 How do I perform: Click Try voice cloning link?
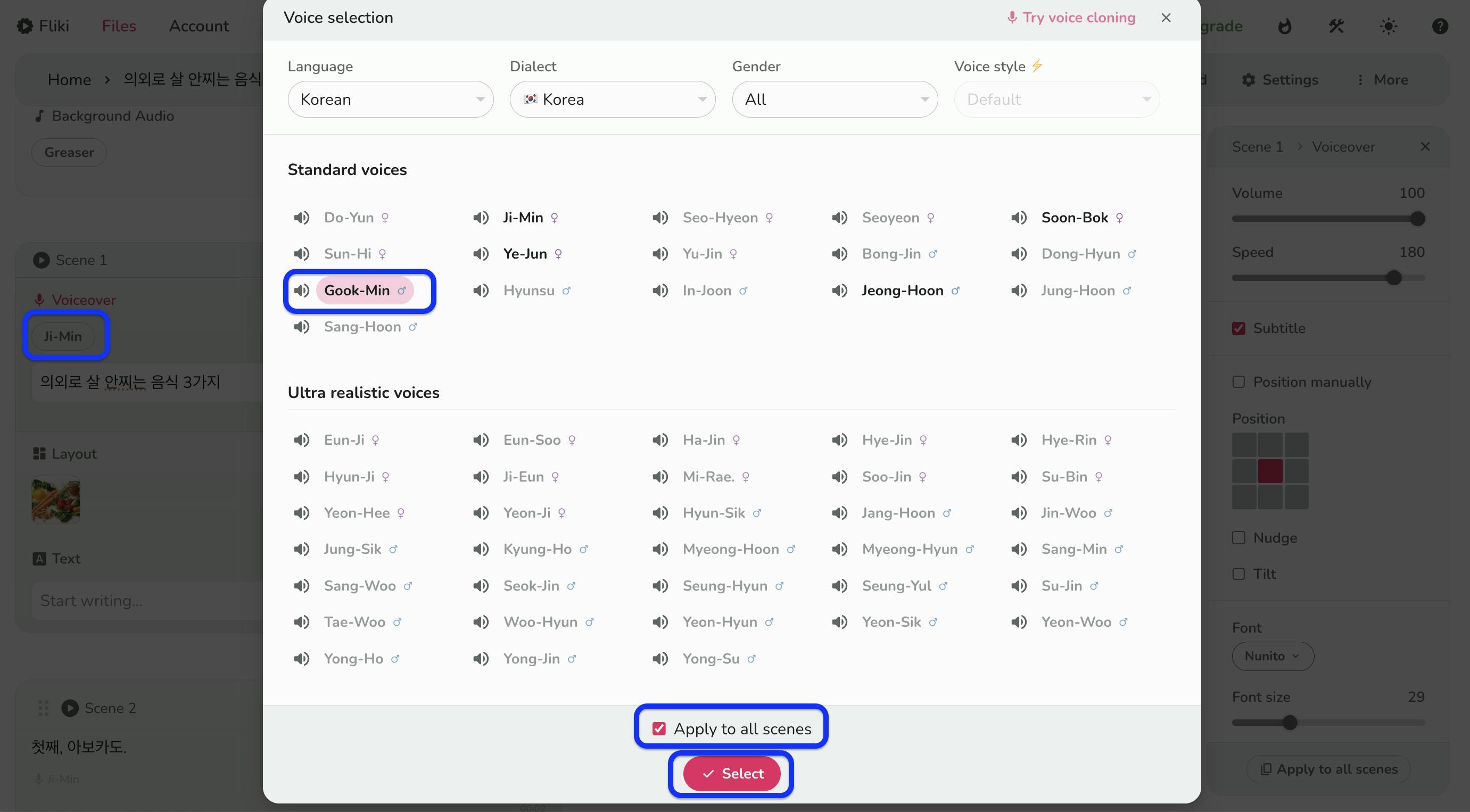[x=1071, y=18]
